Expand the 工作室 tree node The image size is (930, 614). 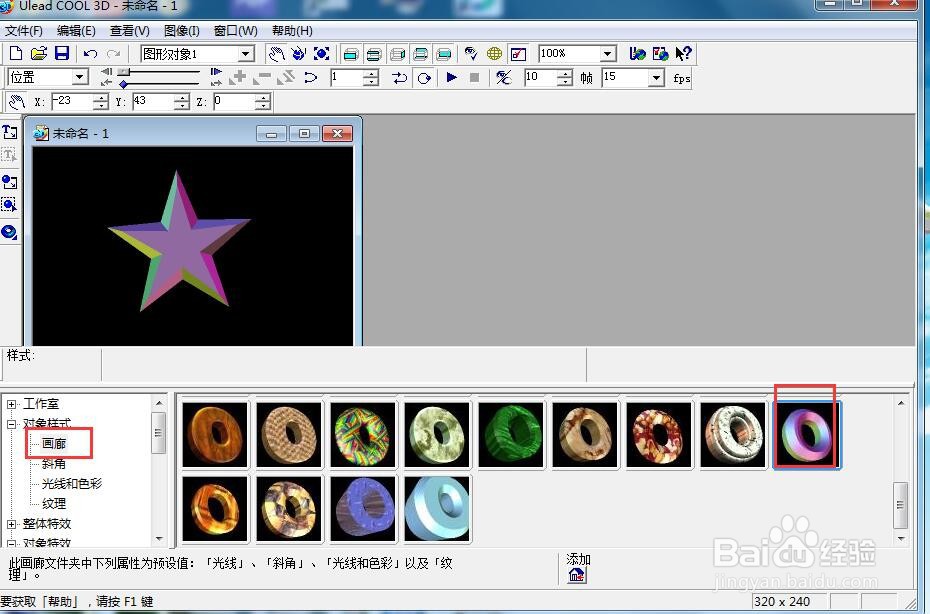click(x=11, y=404)
